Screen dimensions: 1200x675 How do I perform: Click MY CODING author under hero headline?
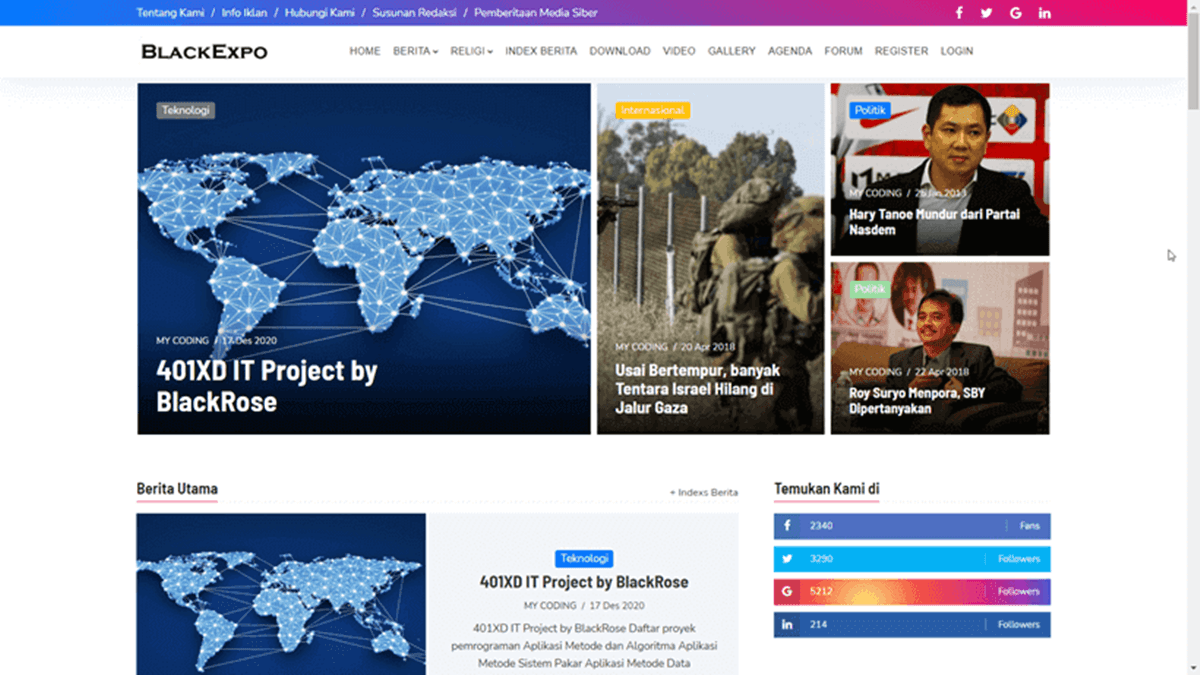click(x=182, y=341)
